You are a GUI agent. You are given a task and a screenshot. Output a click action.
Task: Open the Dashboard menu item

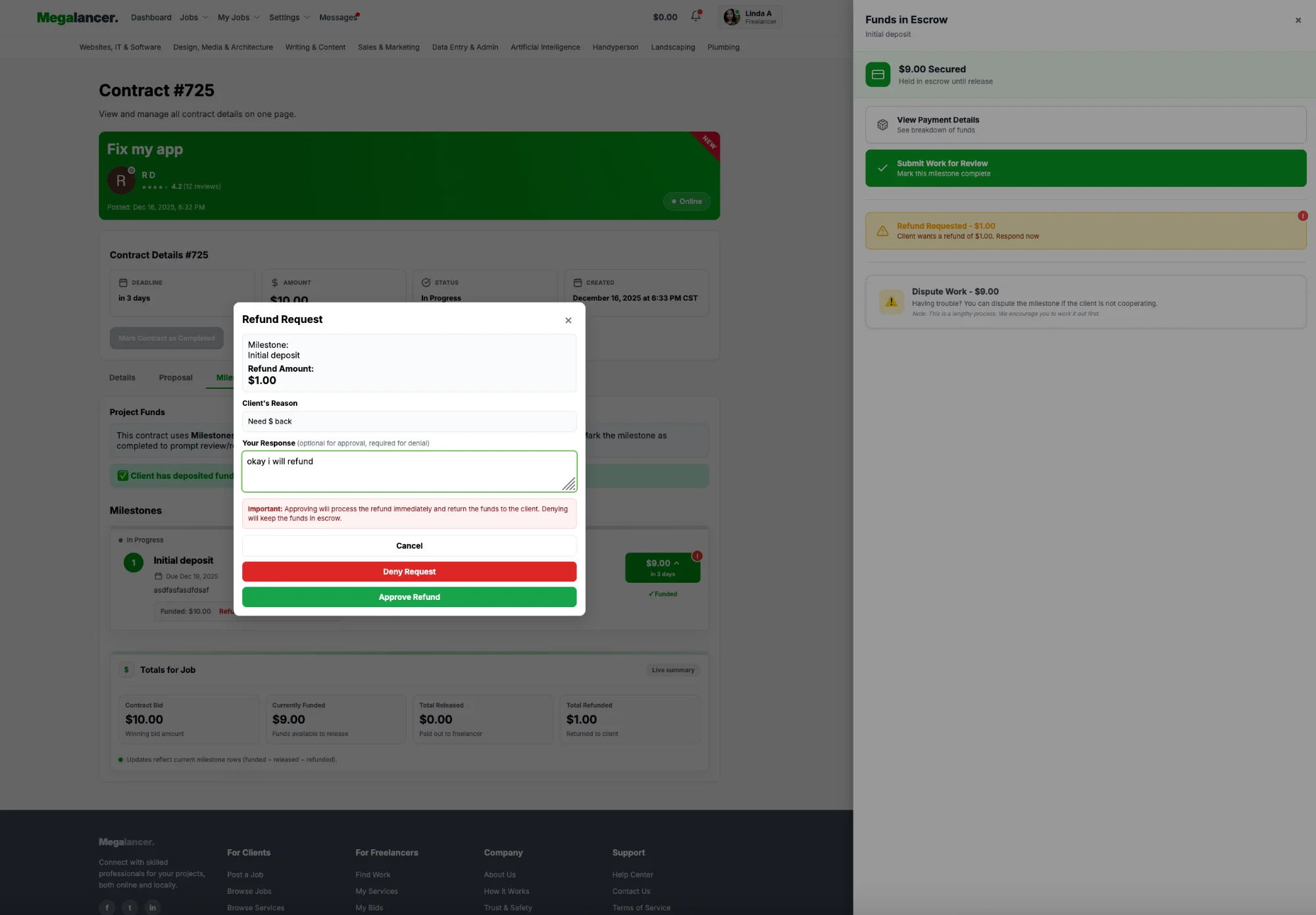point(151,17)
